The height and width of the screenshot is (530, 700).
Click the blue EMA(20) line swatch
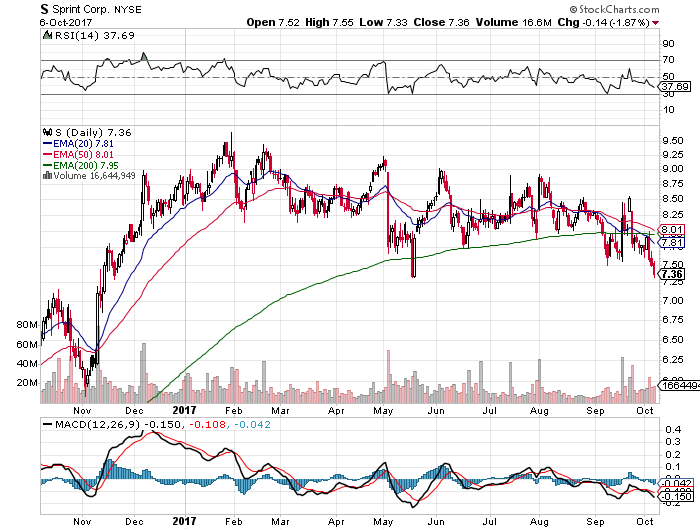click(x=47, y=144)
